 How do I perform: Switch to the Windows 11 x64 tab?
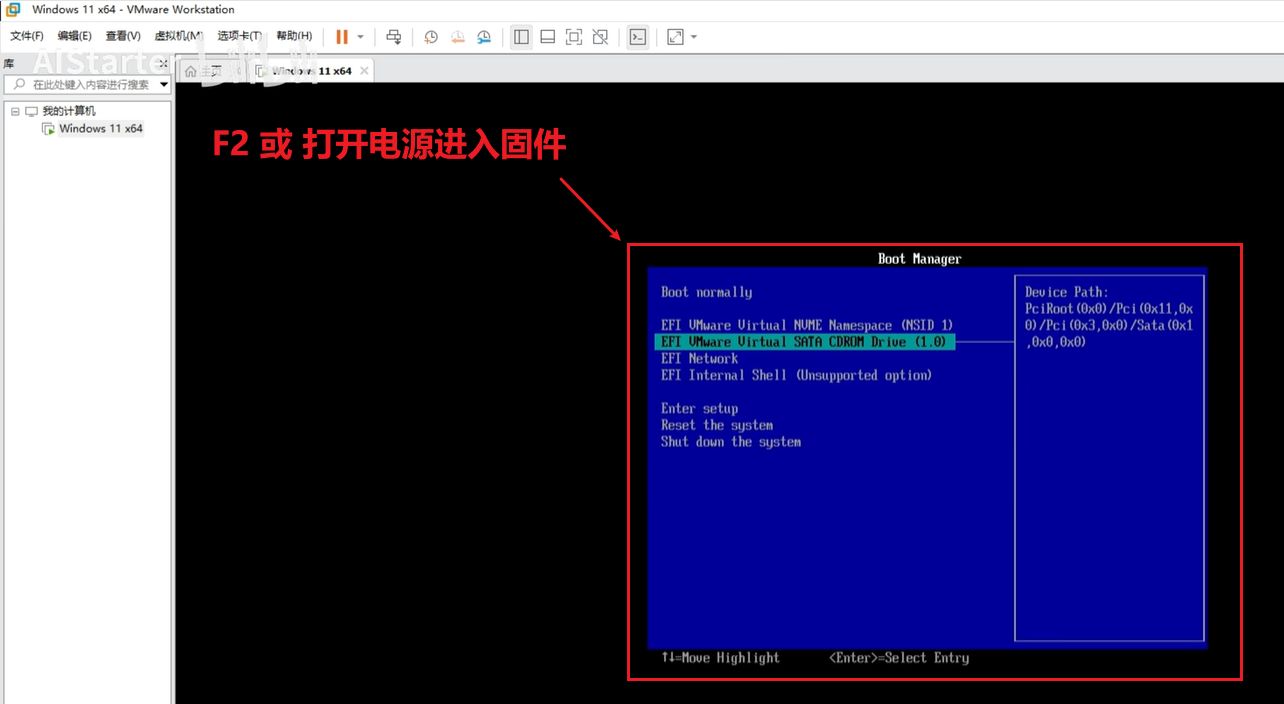pyautogui.click(x=310, y=71)
